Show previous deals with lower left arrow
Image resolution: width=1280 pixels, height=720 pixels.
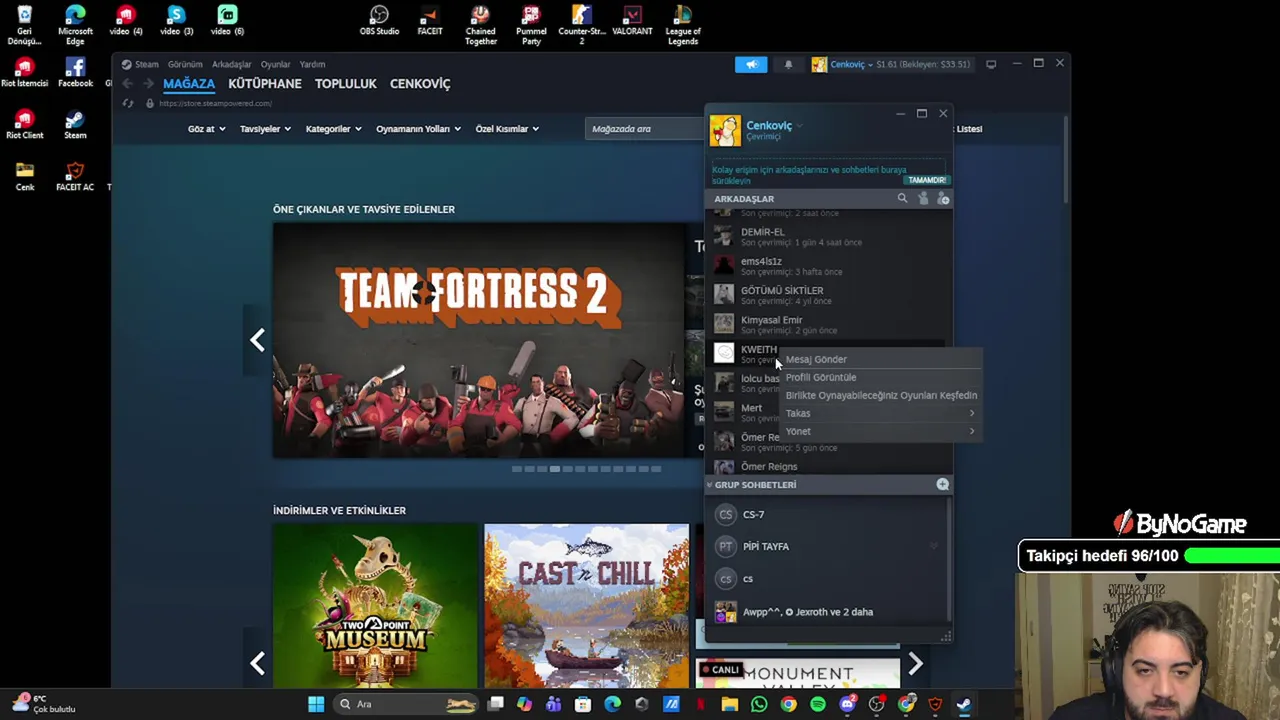[x=257, y=663]
